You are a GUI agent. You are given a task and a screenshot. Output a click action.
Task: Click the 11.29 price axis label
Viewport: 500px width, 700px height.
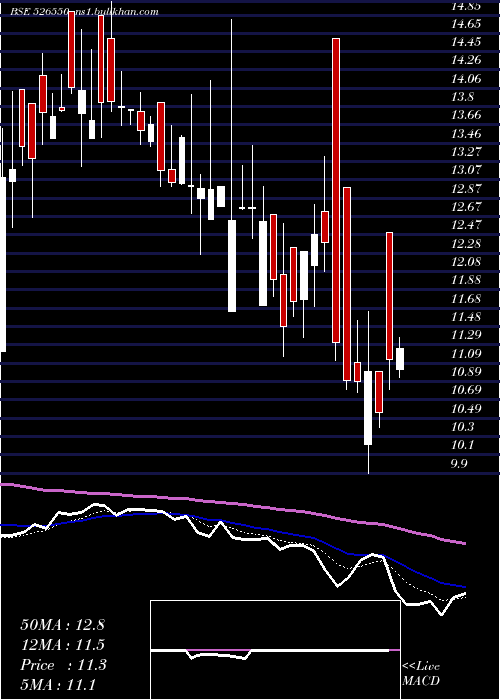pos(466,335)
